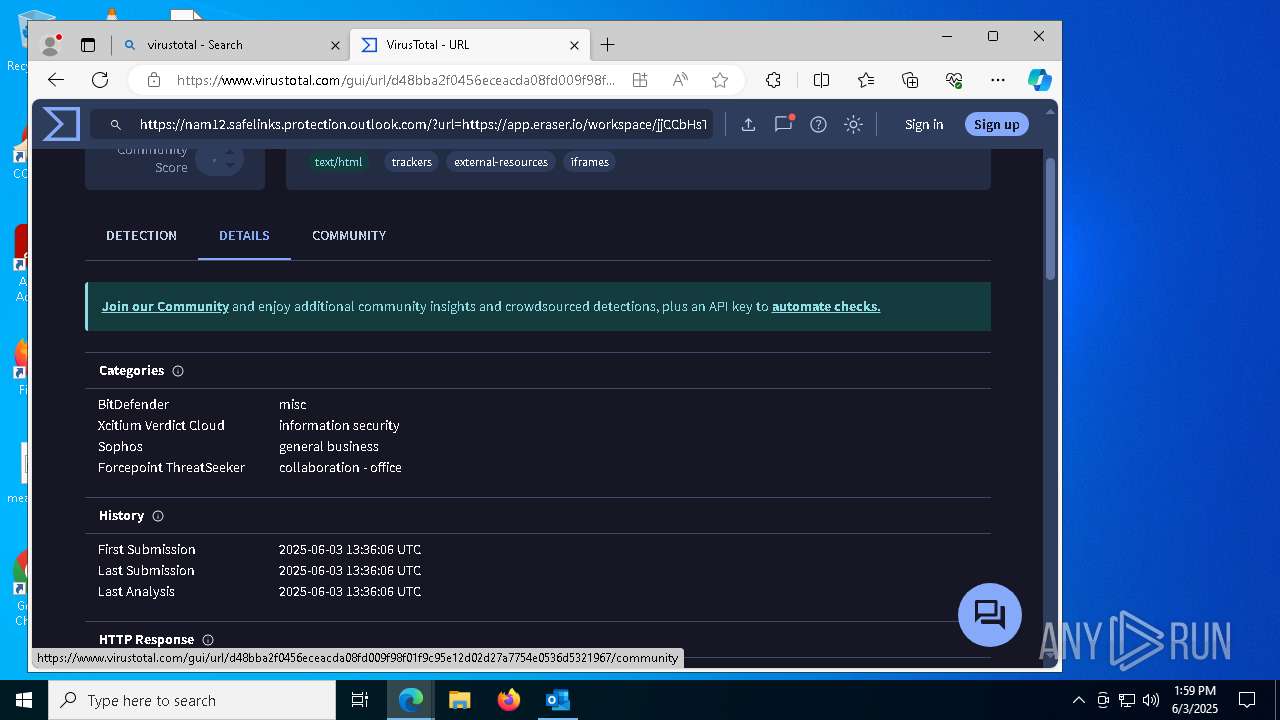Open the Edge apps icon in address bar
This screenshot has height=720, width=1280.
click(640, 80)
